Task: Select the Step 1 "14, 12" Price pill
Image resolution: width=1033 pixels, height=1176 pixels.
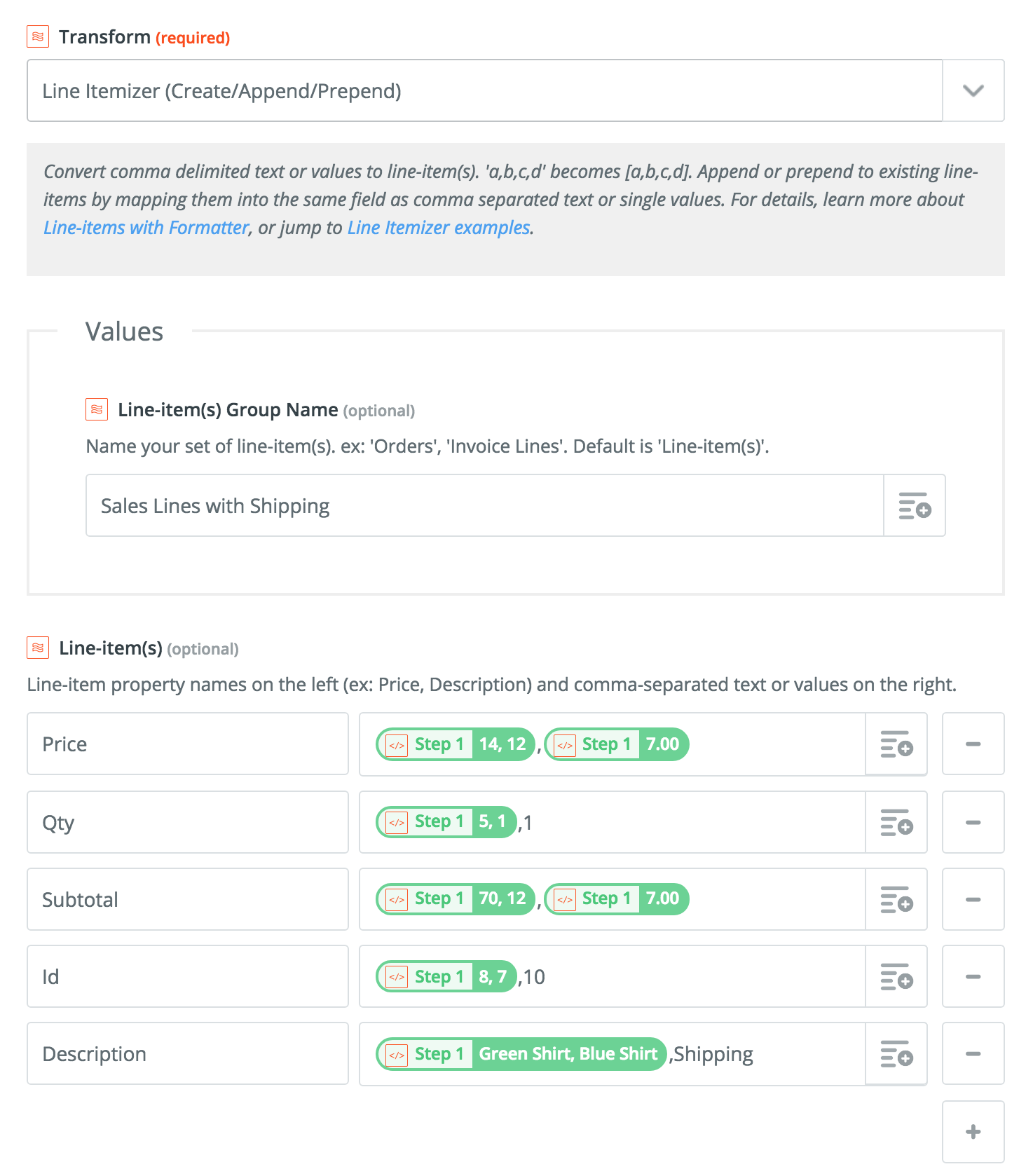Action: pos(456,744)
